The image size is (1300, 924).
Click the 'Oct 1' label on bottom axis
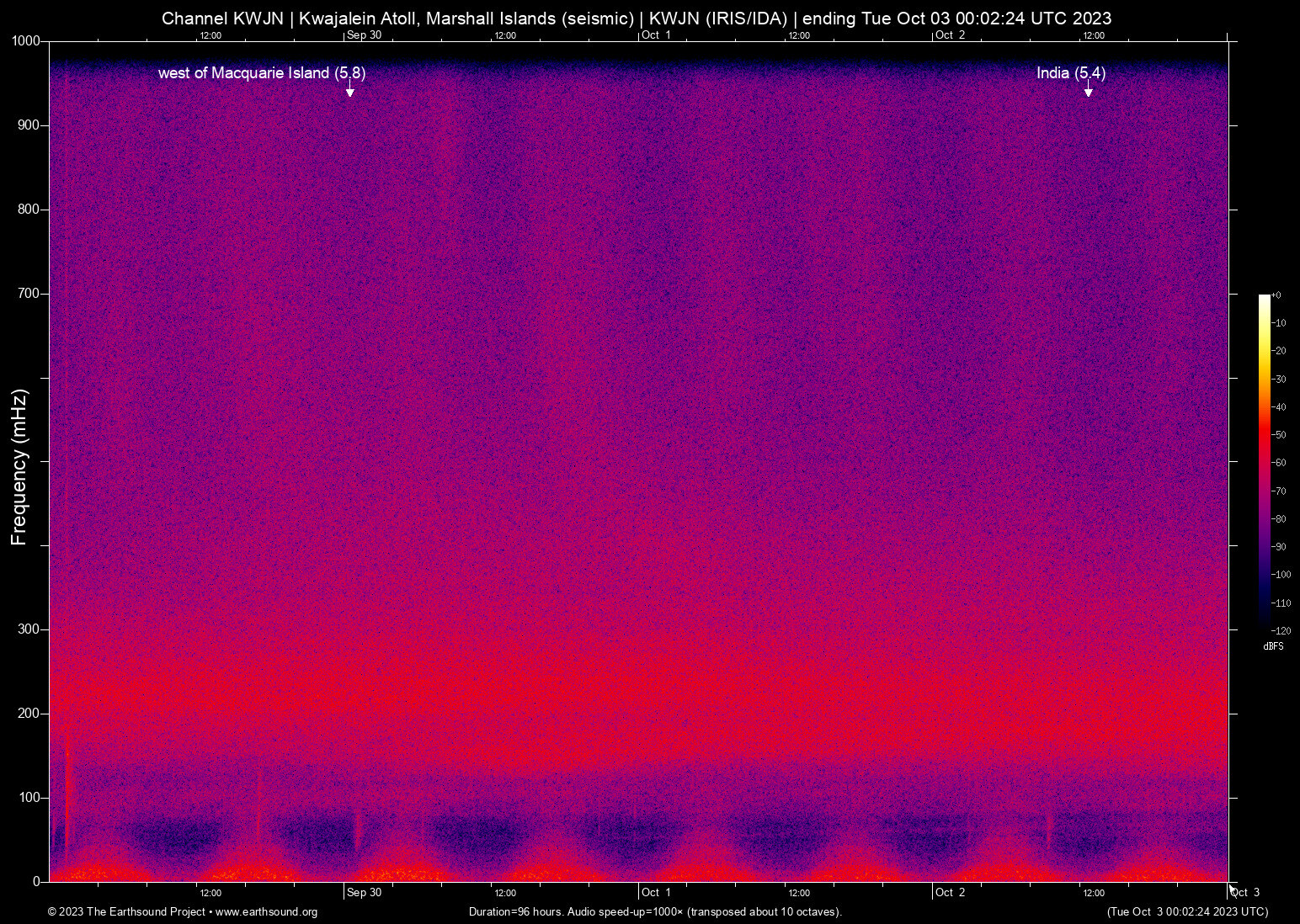[x=656, y=893]
